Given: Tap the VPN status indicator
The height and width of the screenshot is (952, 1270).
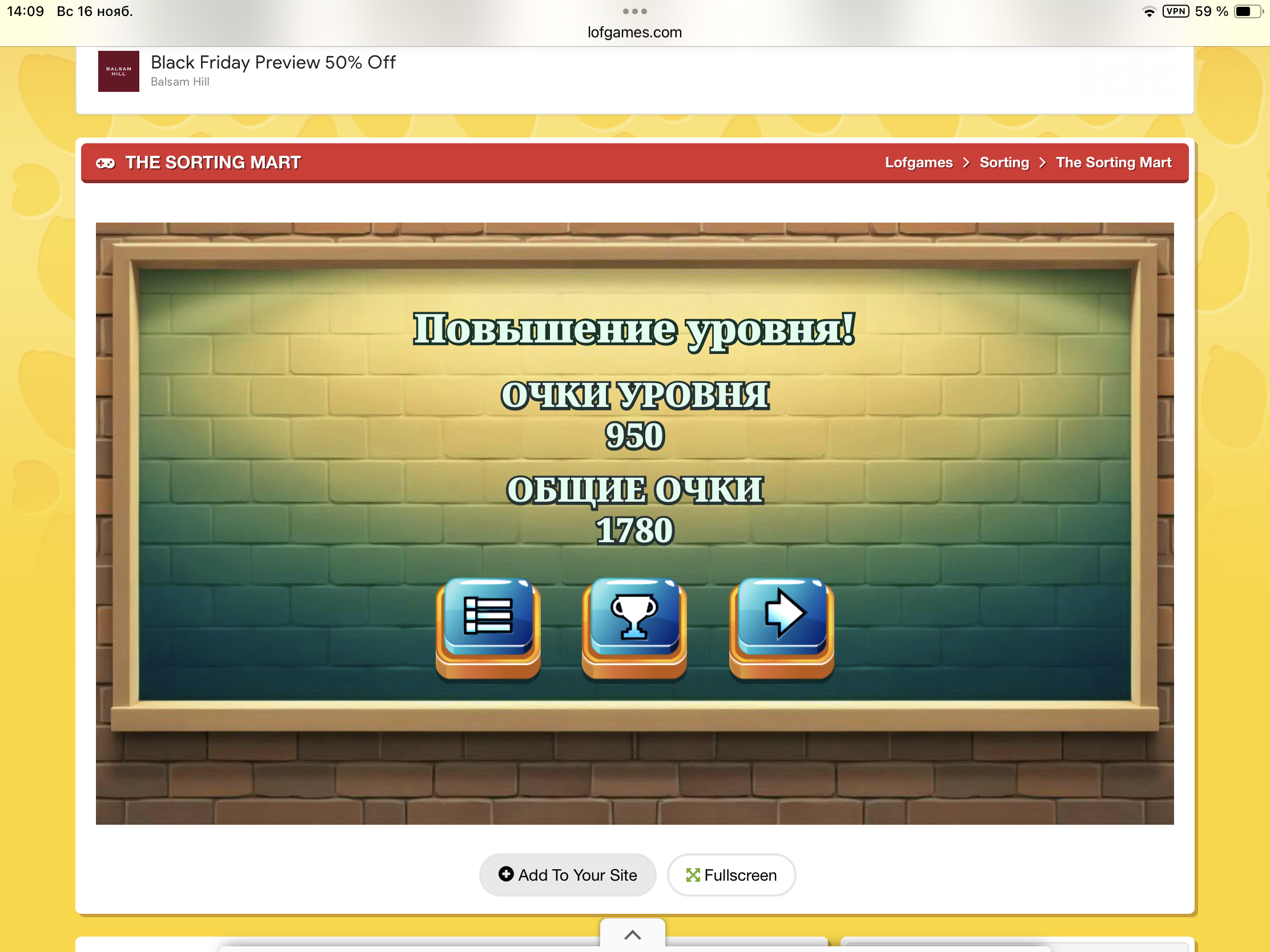Looking at the screenshot, I should click(1175, 11).
